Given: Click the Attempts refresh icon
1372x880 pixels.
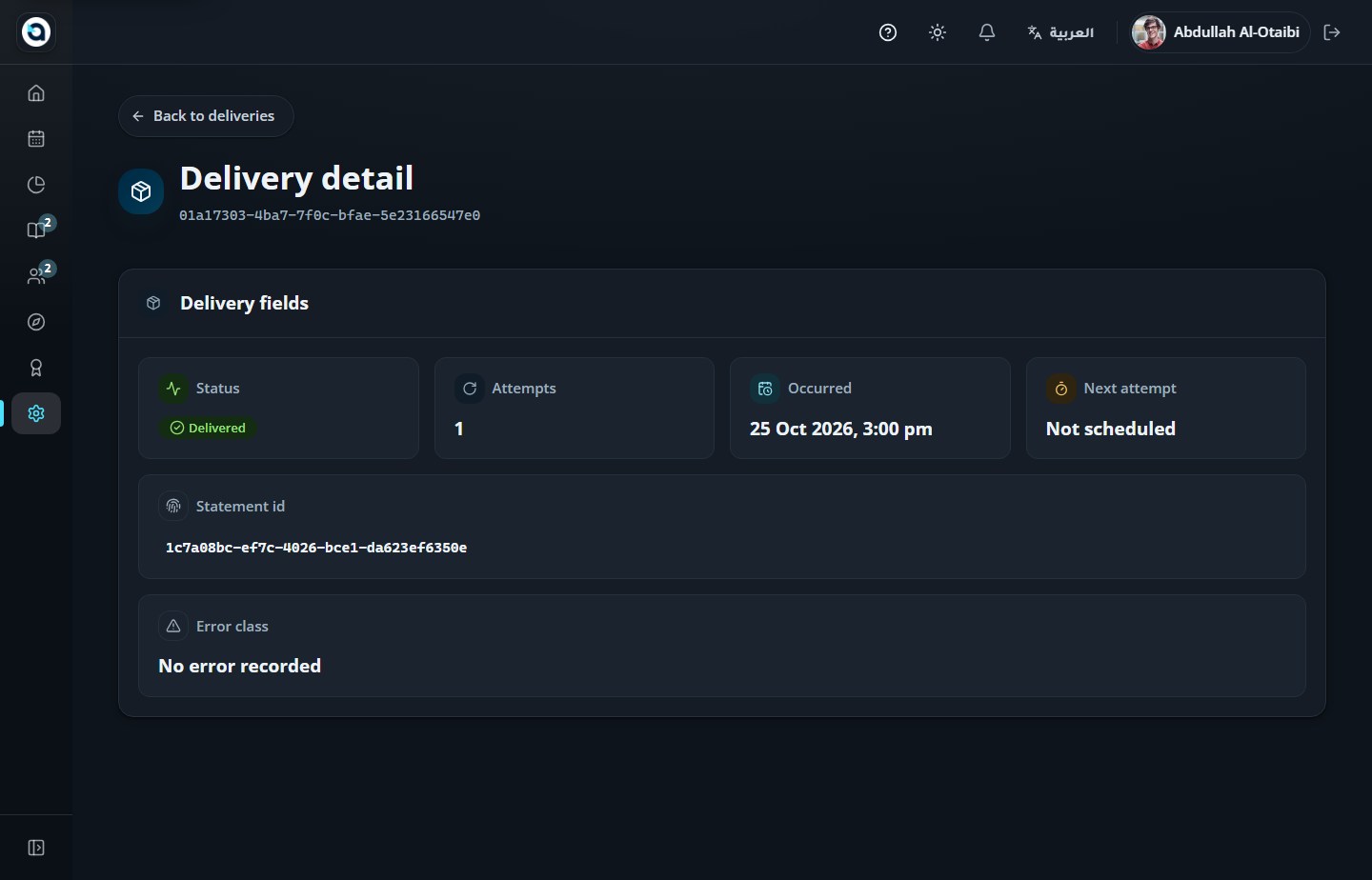Looking at the screenshot, I should pos(470,389).
